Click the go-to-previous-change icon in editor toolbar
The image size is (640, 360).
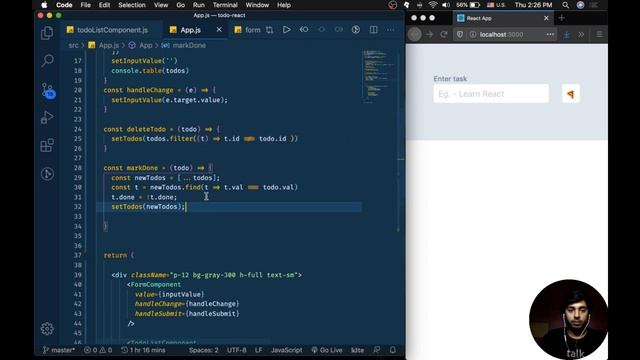tap(304, 30)
